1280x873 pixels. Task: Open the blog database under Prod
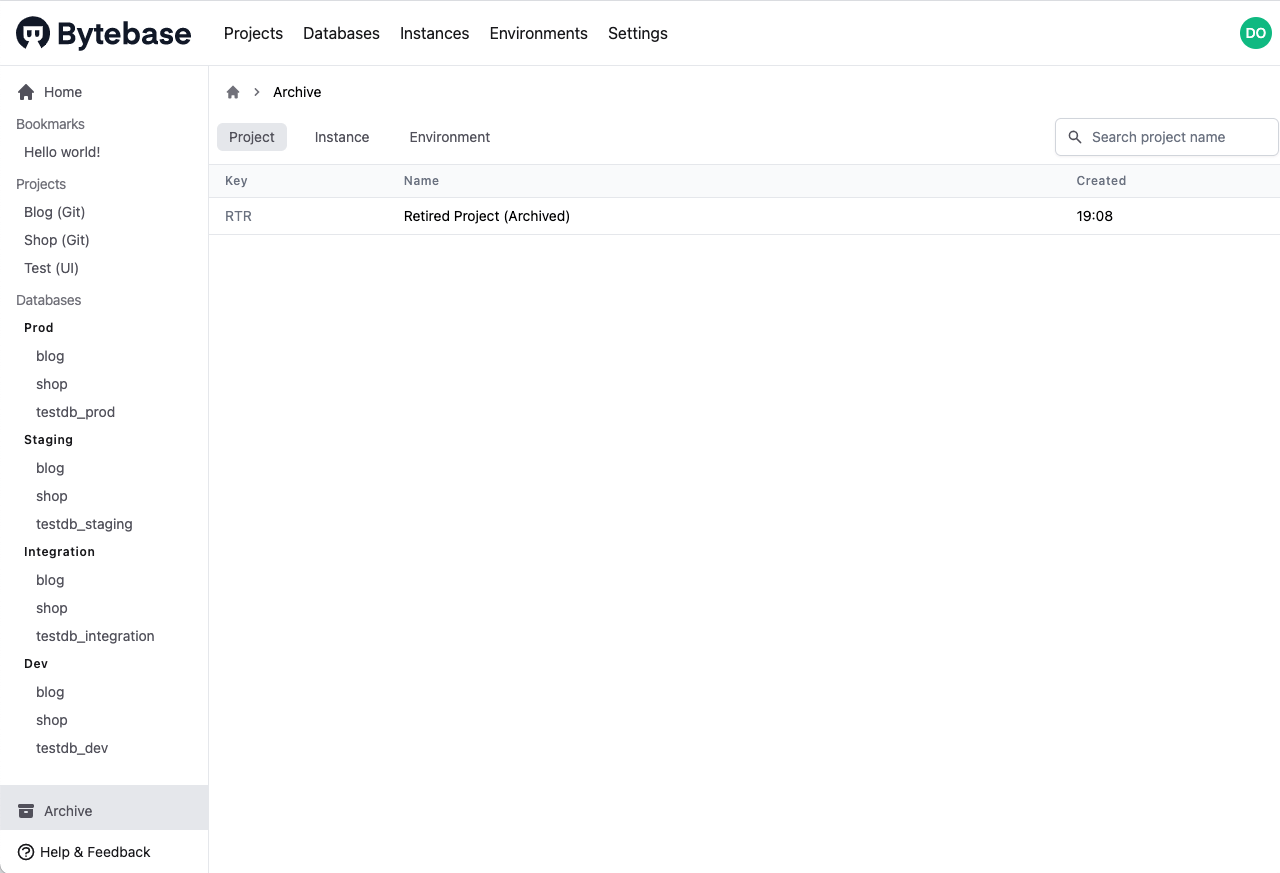pyautogui.click(x=50, y=356)
